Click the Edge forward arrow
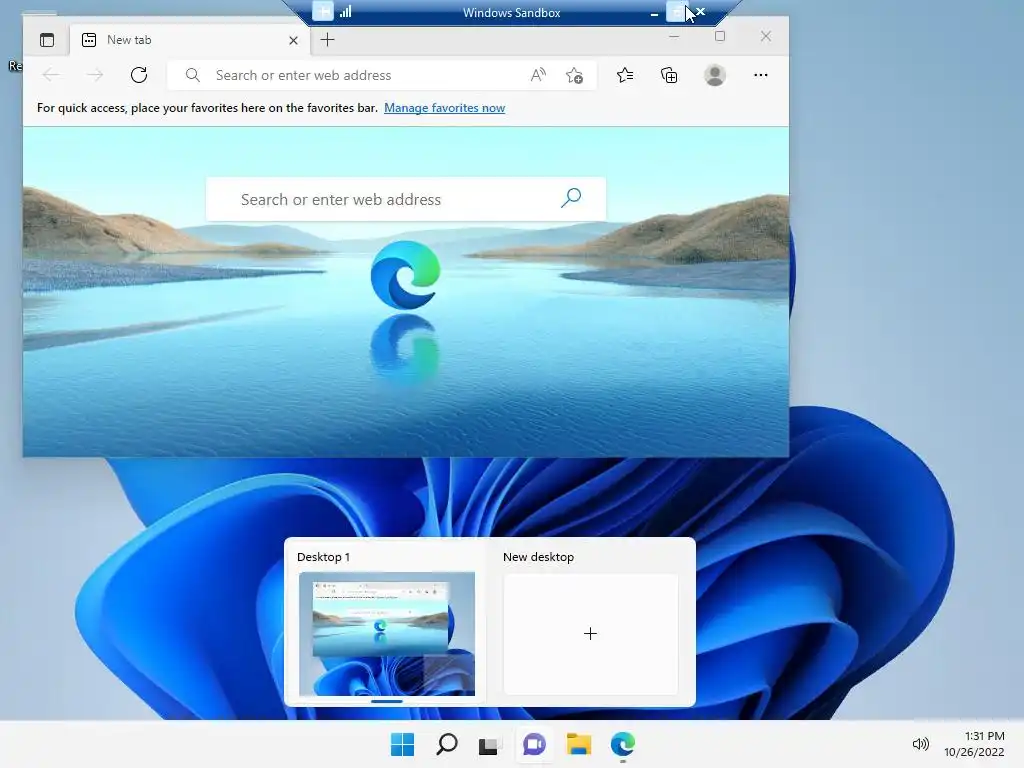This screenshot has height=768, width=1024. [95, 75]
